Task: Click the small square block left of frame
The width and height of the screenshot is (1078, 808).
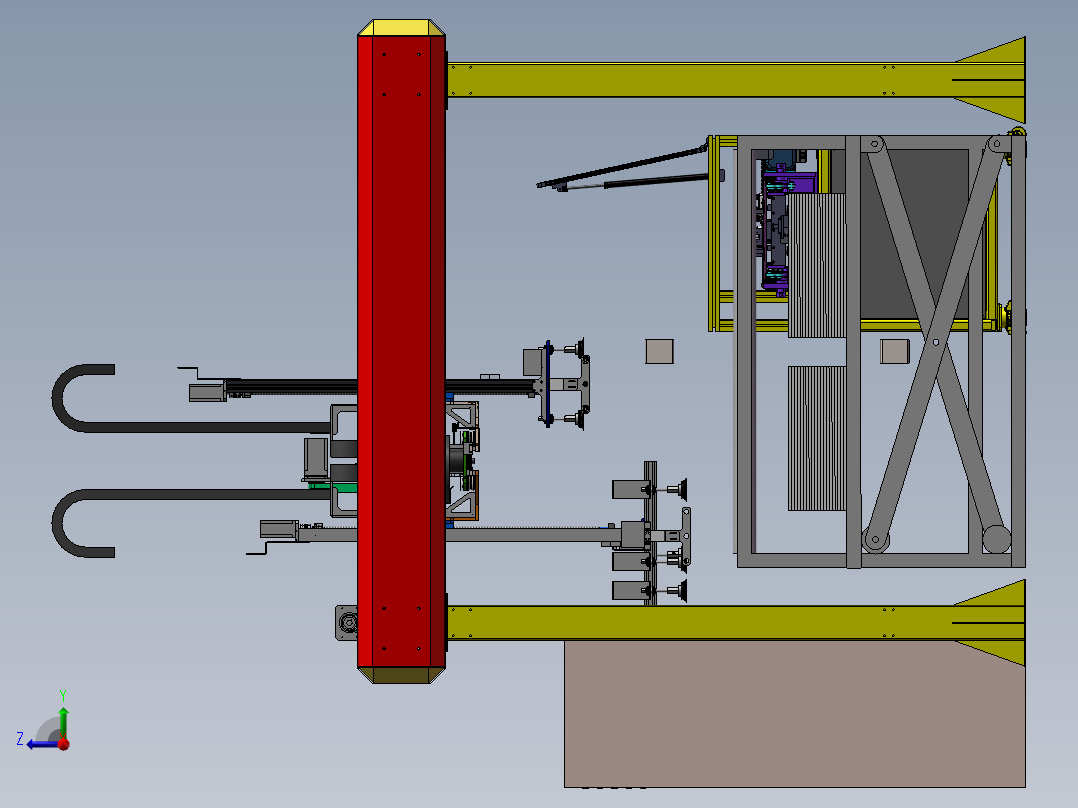Action: (x=659, y=351)
